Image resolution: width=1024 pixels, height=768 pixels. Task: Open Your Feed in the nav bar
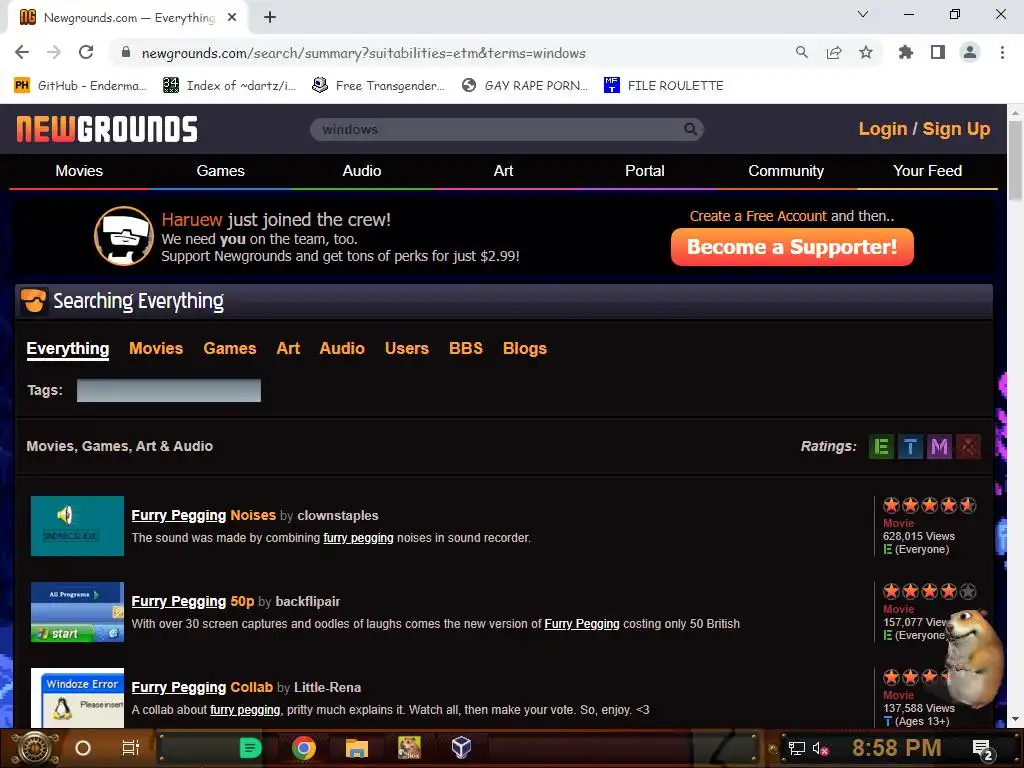point(927,170)
